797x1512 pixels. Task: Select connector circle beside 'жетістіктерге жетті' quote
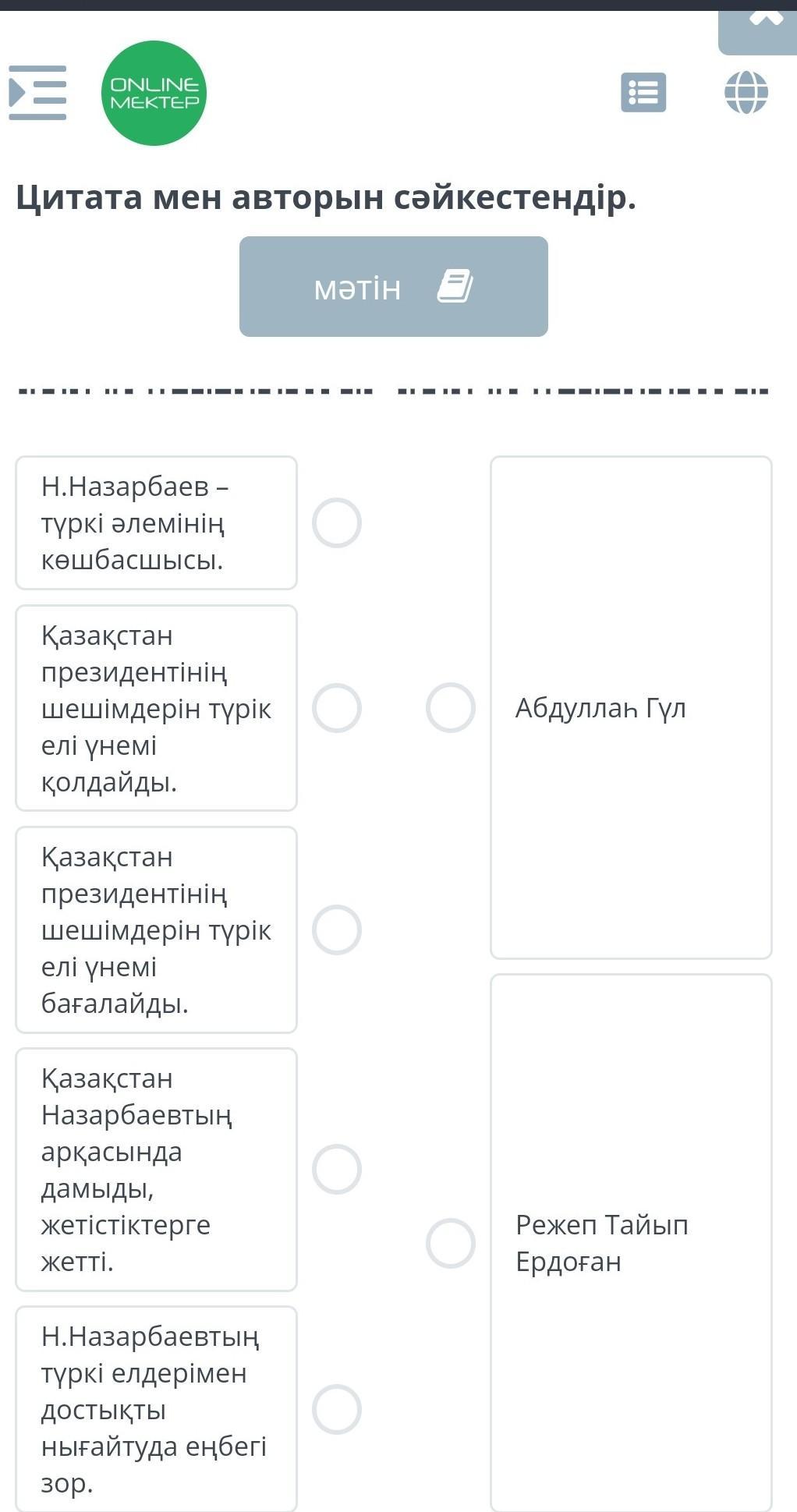pyautogui.click(x=337, y=1169)
